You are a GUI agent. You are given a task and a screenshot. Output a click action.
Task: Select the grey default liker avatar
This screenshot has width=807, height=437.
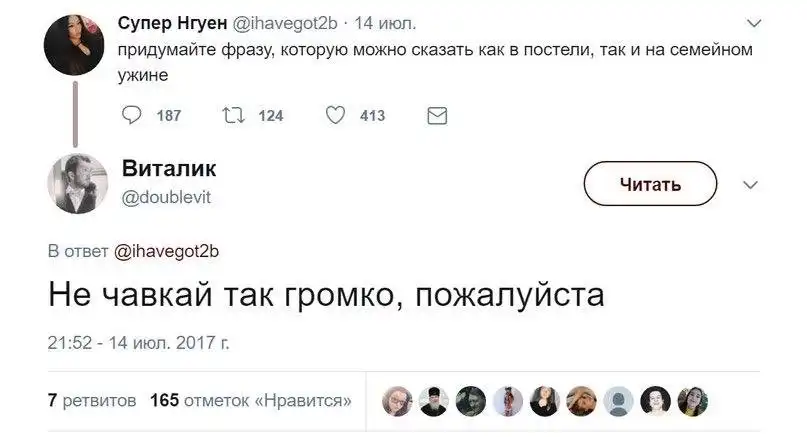(x=620, y=401)
